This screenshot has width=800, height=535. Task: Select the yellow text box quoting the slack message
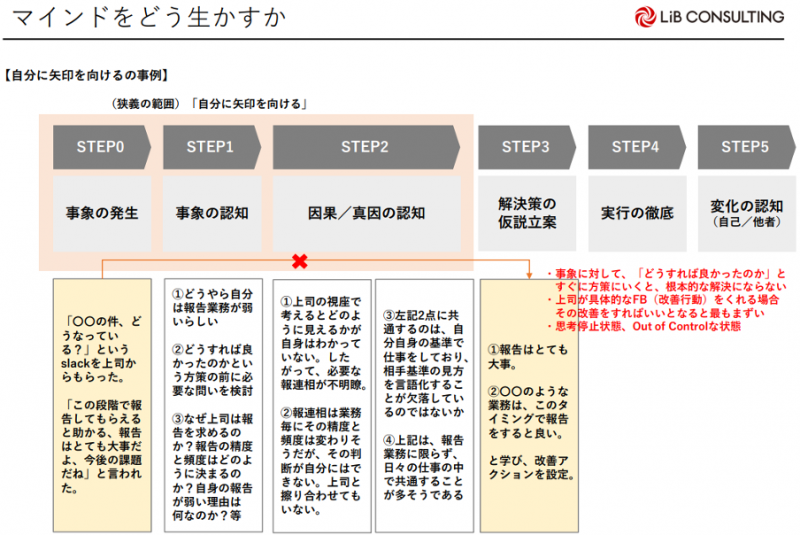(x=102, y=405)
